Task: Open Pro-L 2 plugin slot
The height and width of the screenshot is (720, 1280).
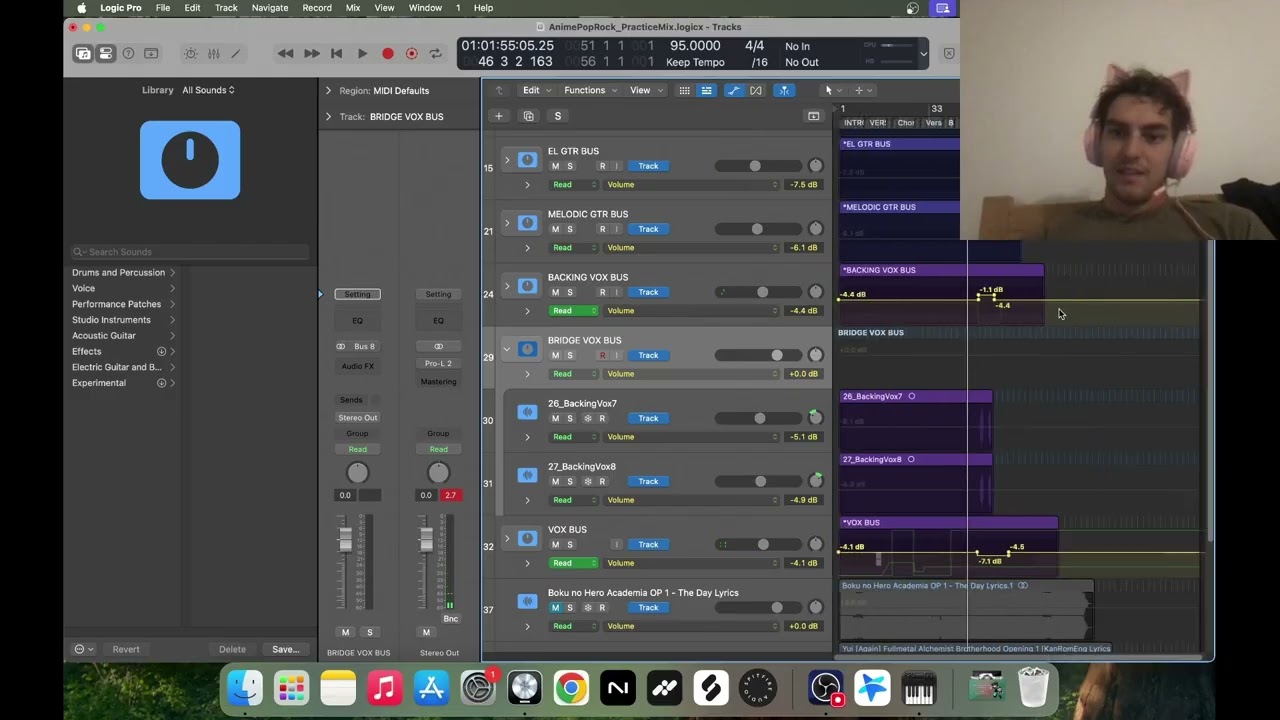Action: [438, 363]
